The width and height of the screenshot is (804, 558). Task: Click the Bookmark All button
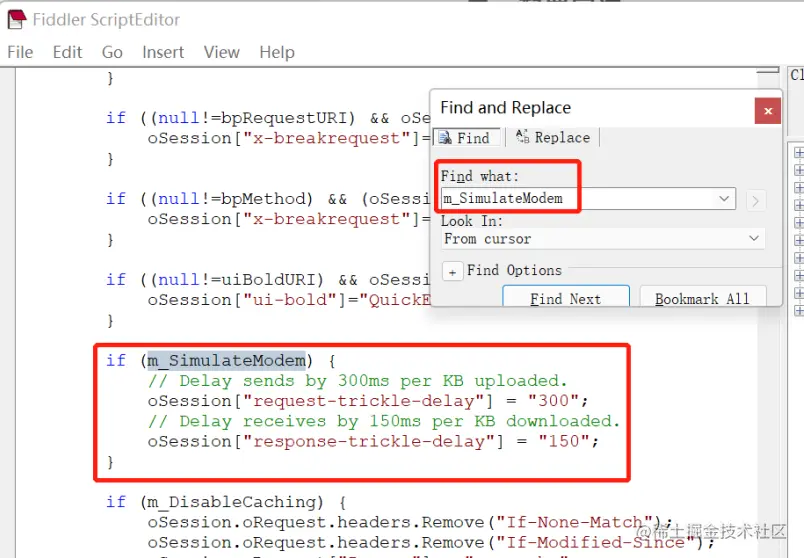click(702, 297)
